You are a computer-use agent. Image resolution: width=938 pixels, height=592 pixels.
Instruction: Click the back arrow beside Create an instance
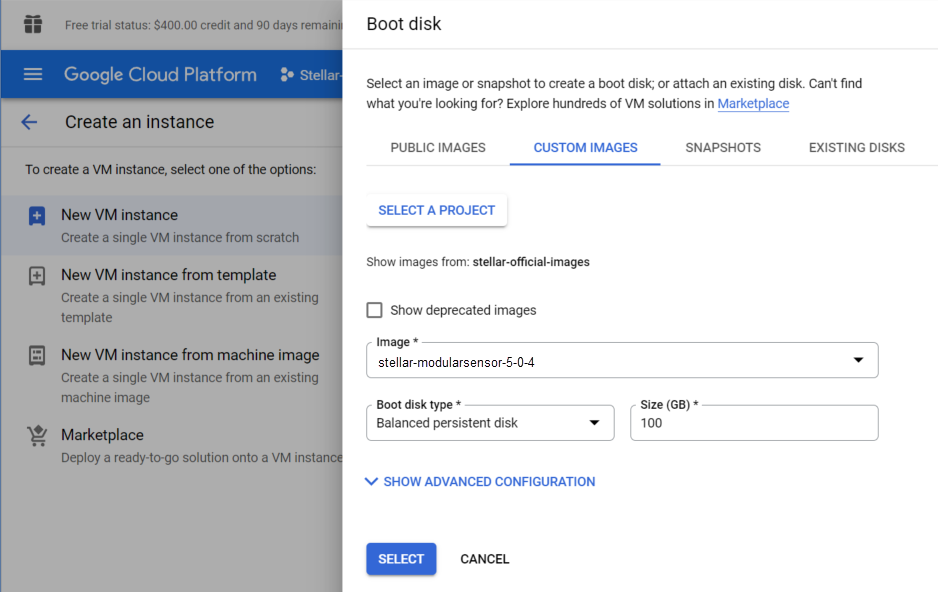tap(29, 122)
